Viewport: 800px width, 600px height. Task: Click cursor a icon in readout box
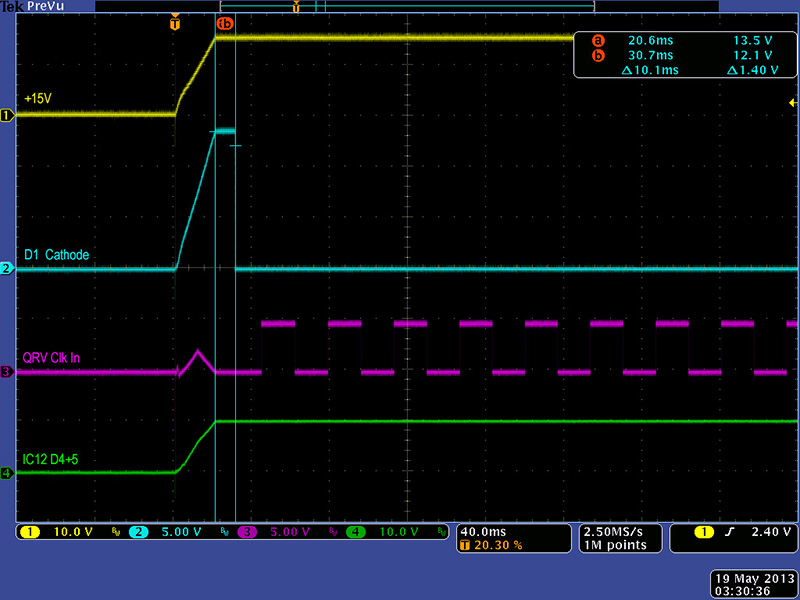pyautogui.click(x=599, y=41)
